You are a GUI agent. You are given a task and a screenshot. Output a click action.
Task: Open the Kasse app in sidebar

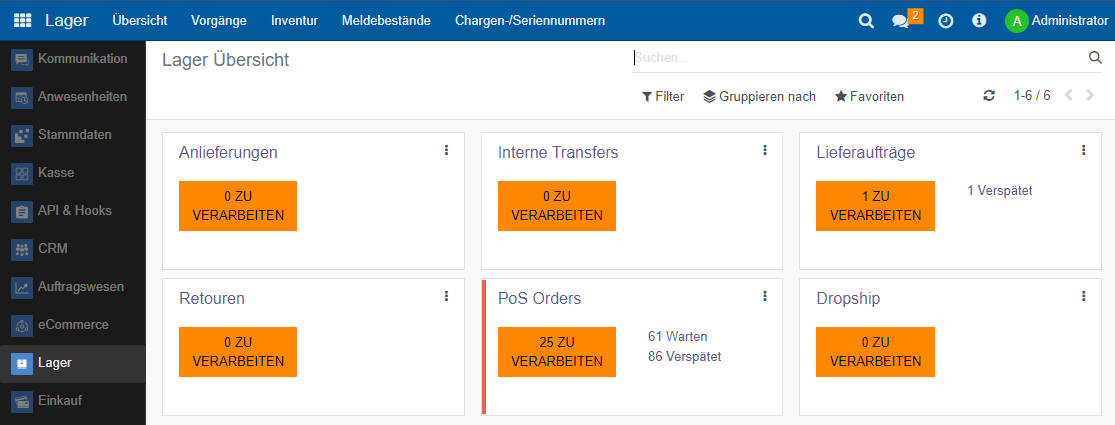[x=56, y=173]
